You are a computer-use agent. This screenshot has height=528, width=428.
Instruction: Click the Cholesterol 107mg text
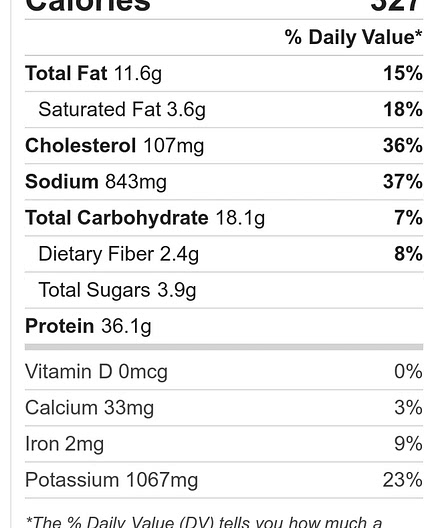pos(114,146)
